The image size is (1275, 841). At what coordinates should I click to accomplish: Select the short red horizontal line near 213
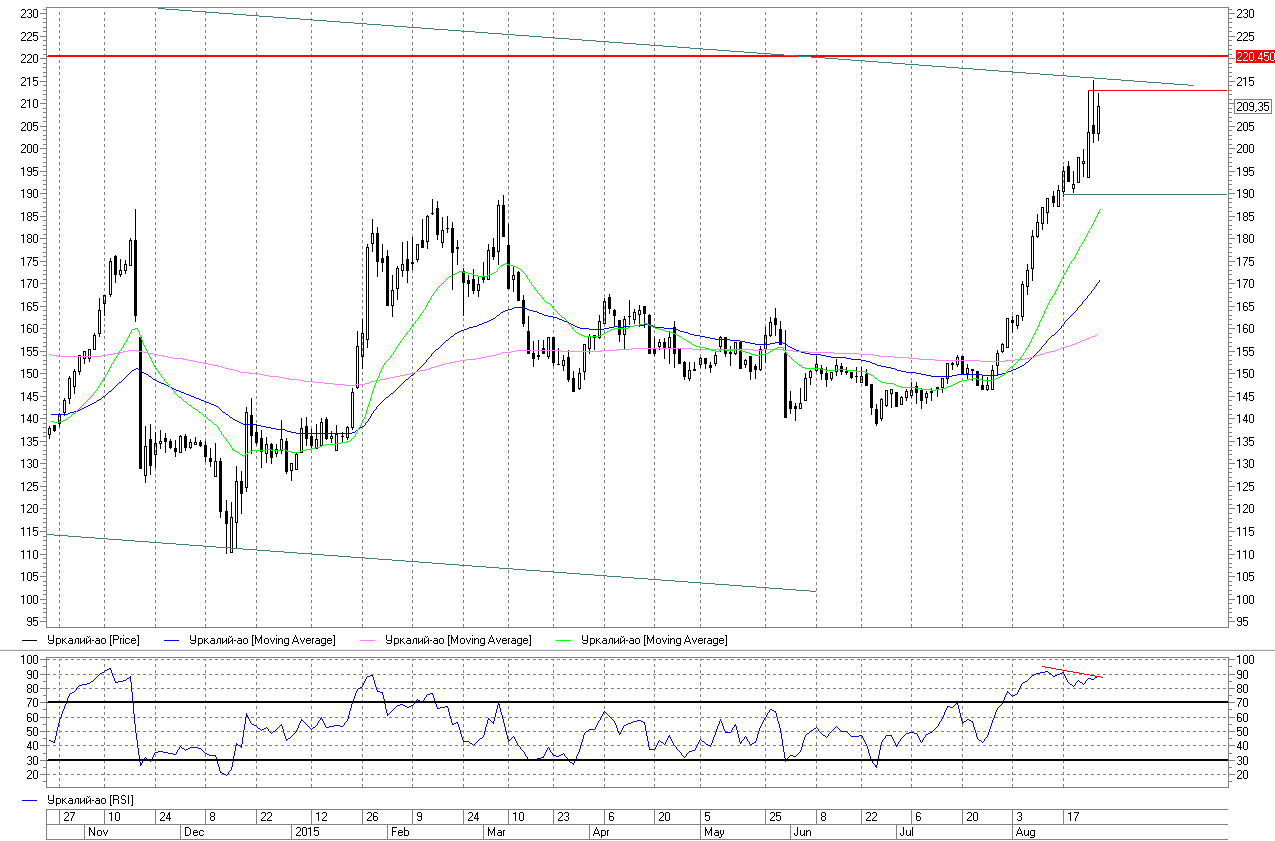pos(1160,90)
